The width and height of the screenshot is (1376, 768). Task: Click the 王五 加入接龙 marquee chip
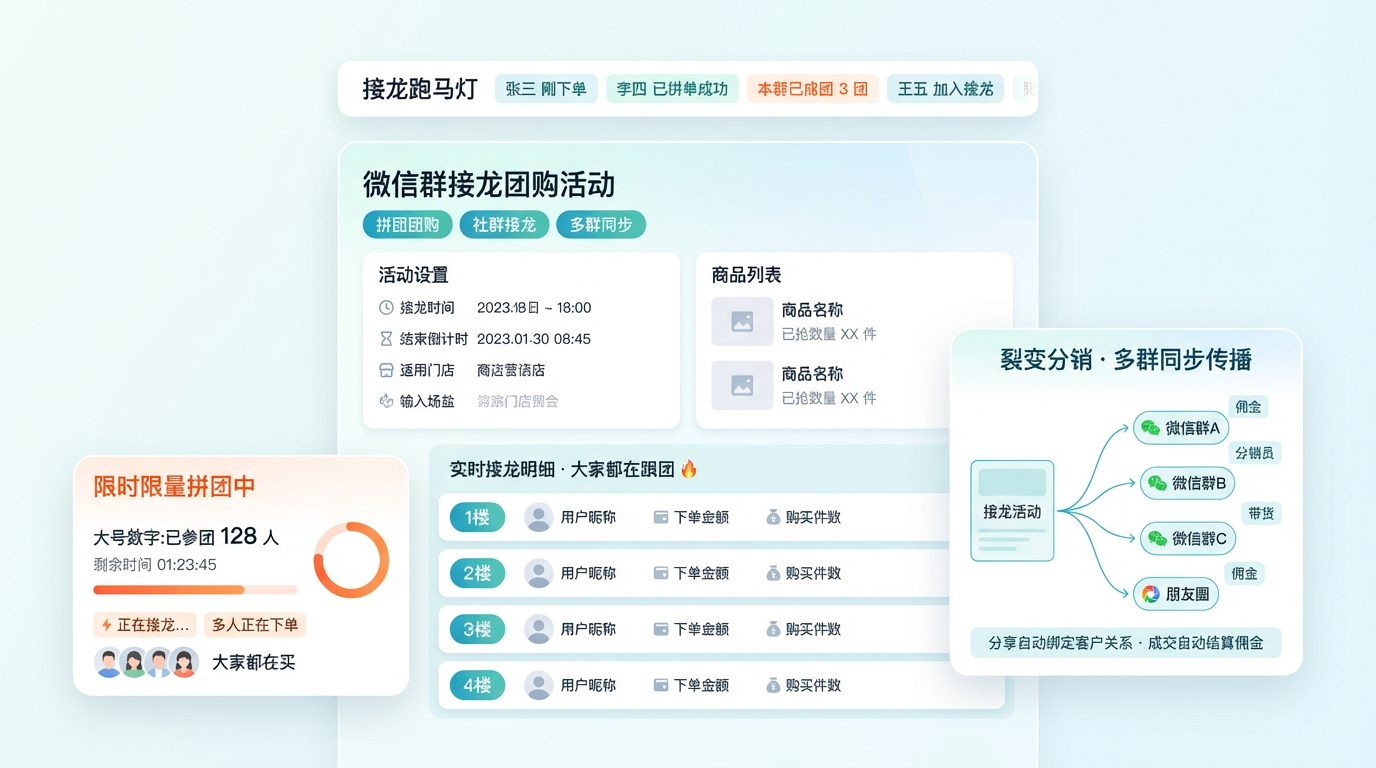(x=945, y=89)
